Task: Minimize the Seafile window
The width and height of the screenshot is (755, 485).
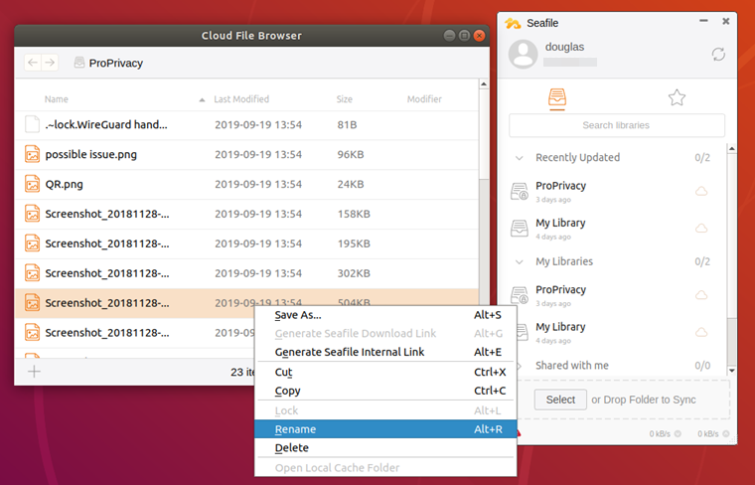Action: (x=703, y=21)
